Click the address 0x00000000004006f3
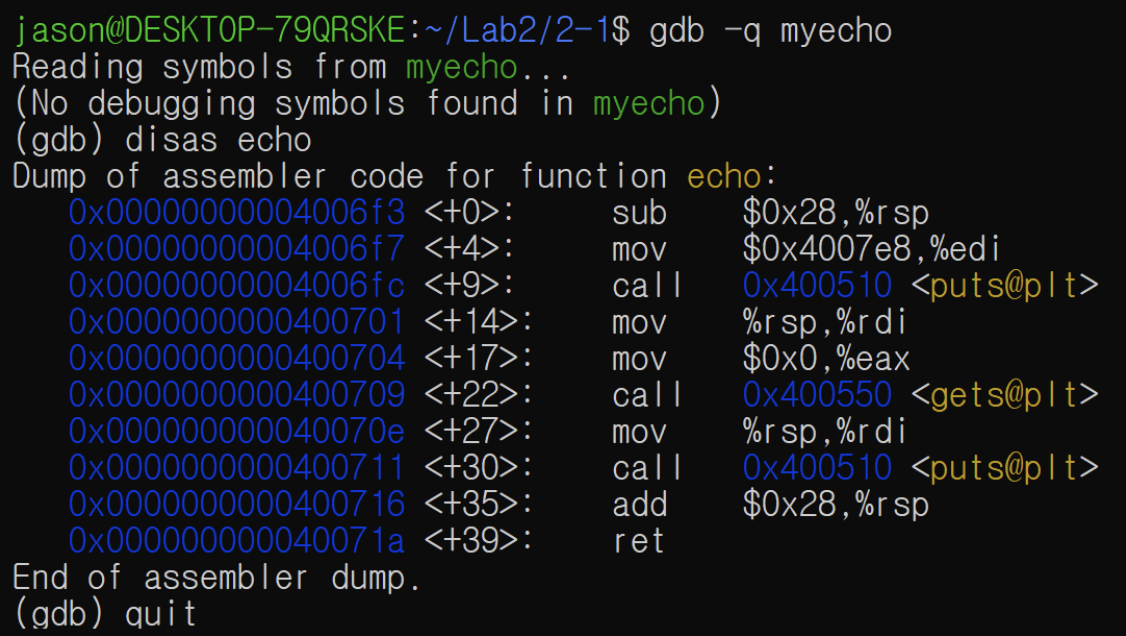 point(237,213)
